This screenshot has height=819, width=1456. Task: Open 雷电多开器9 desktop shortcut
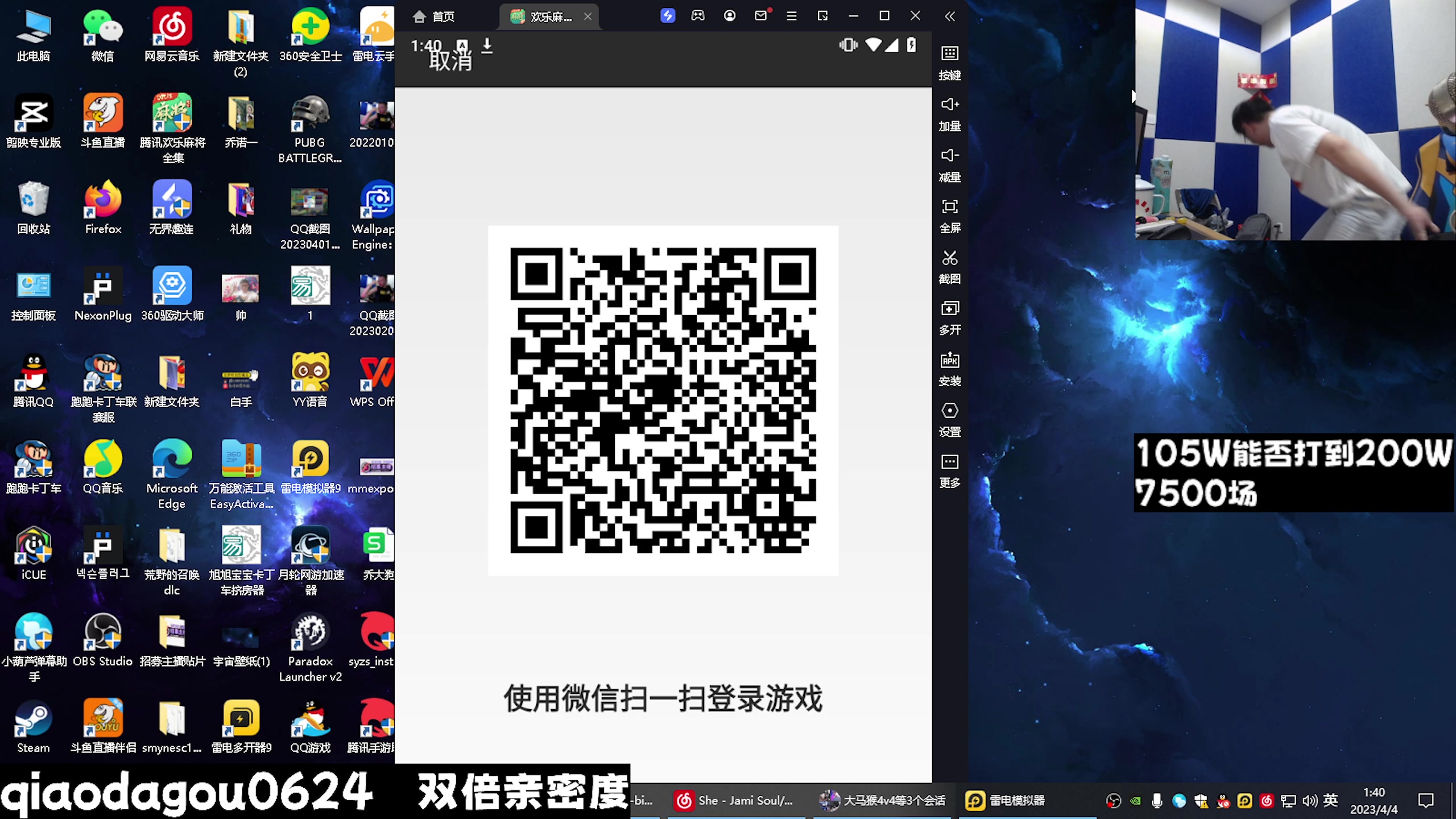click(x=241, y=727)
